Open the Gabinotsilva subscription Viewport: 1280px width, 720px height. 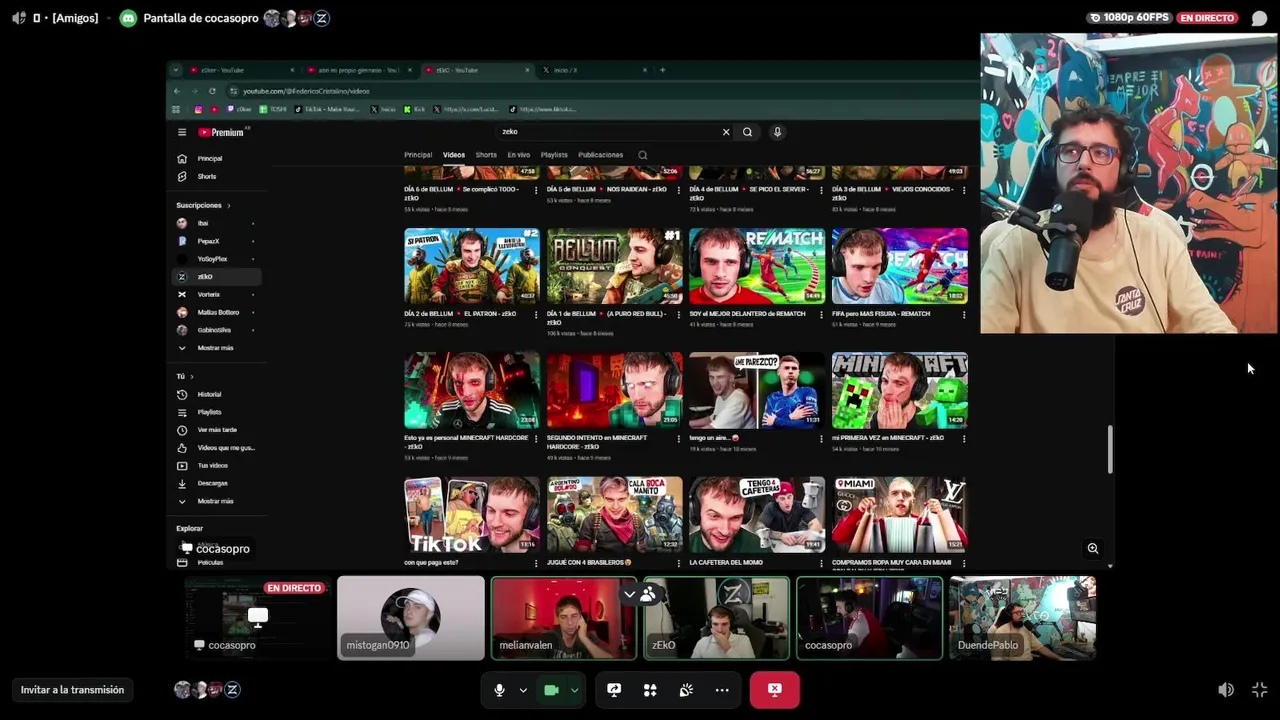216,330
